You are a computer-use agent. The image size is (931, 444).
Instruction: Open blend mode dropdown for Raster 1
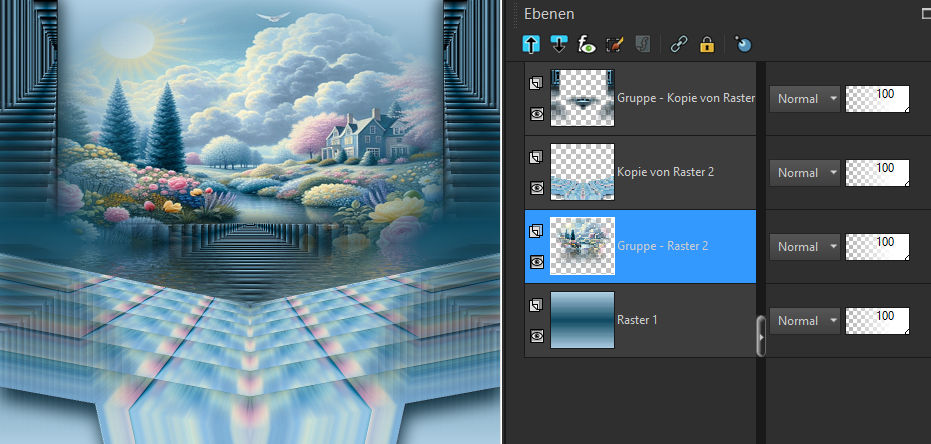coord(805,321)
